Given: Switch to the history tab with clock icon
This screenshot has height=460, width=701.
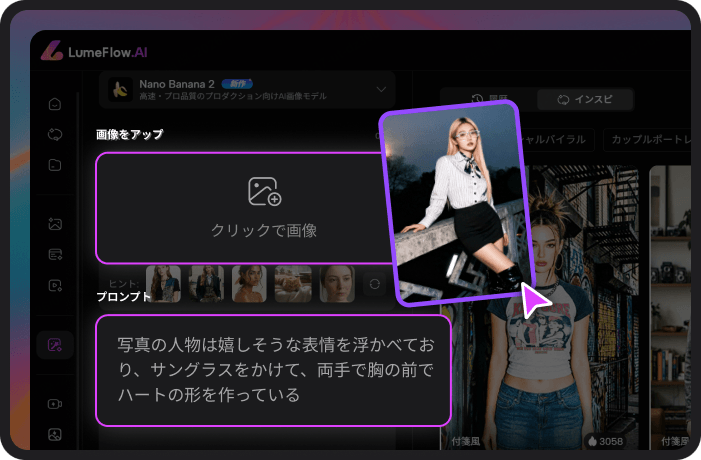Looking at the screenshot, I should click(490, 99).
